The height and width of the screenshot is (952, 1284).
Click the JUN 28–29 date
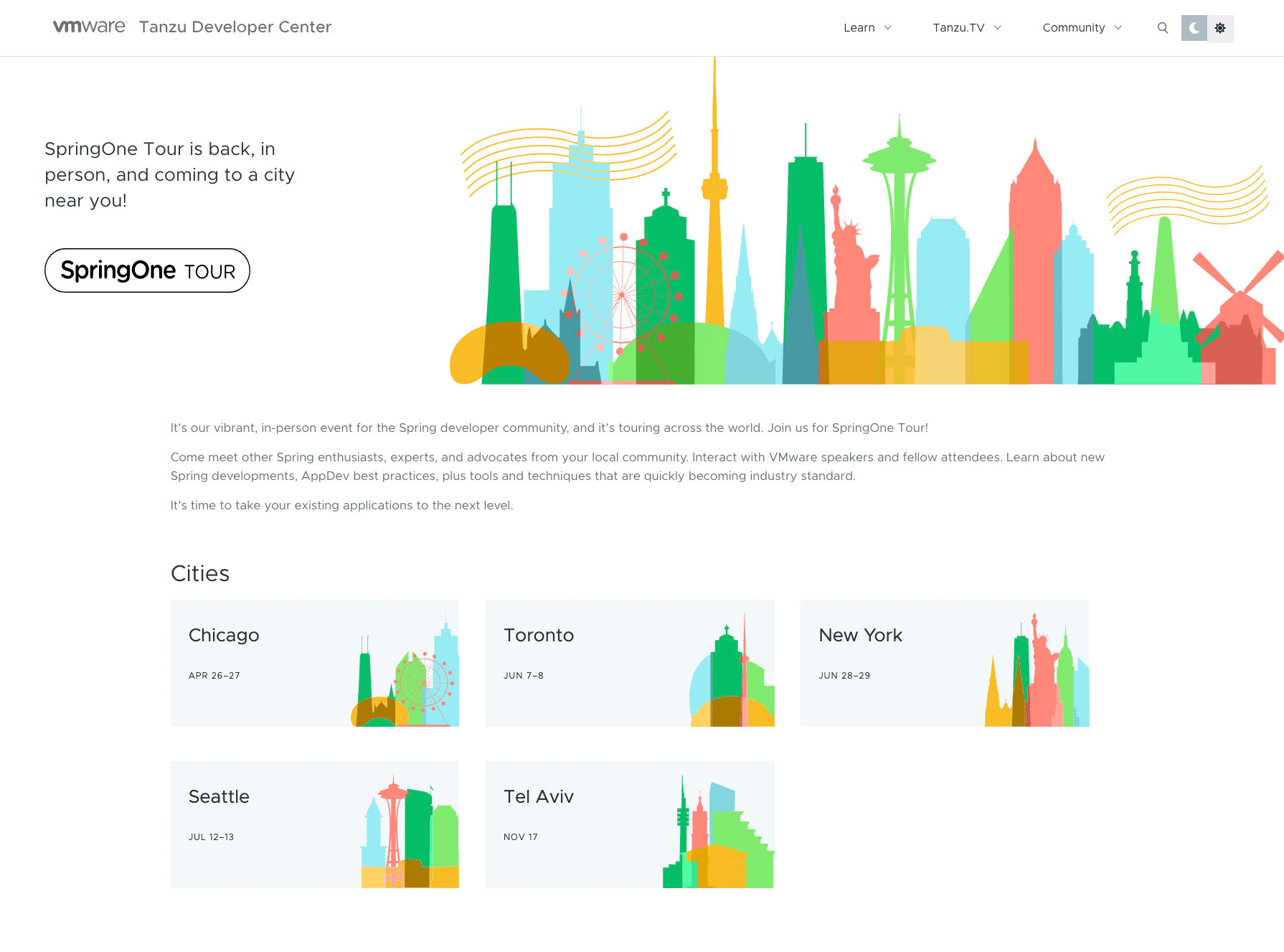pos(844,676)
